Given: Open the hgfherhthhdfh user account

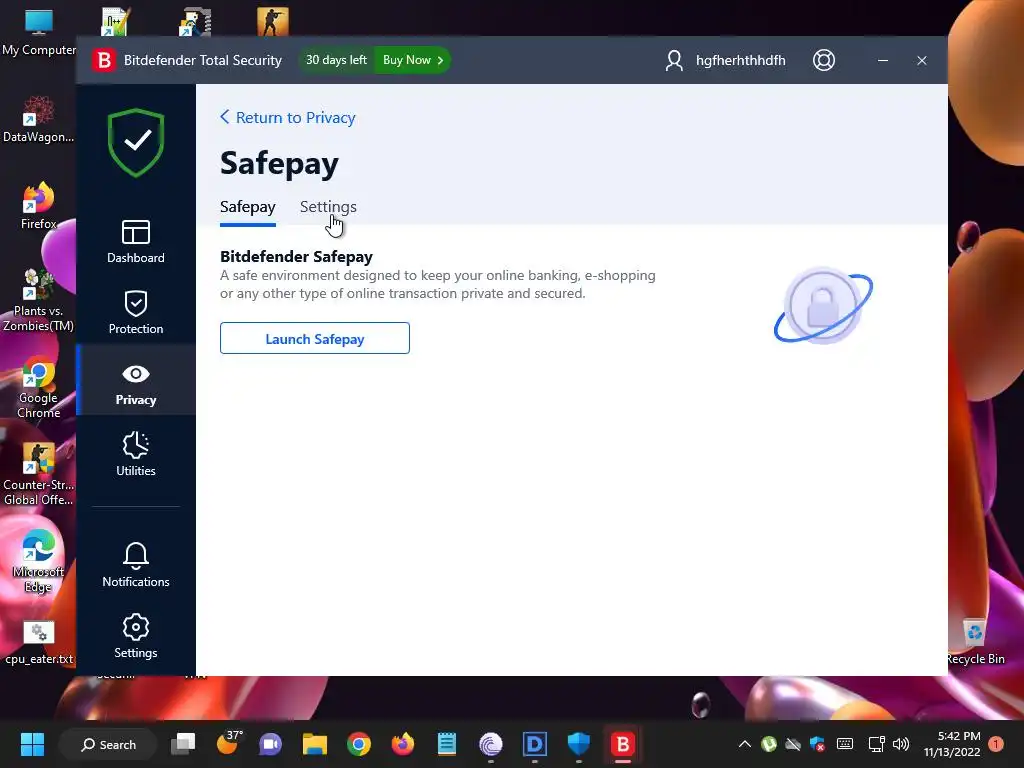Looking at the screenshot, I should click(x=725, y=60).
